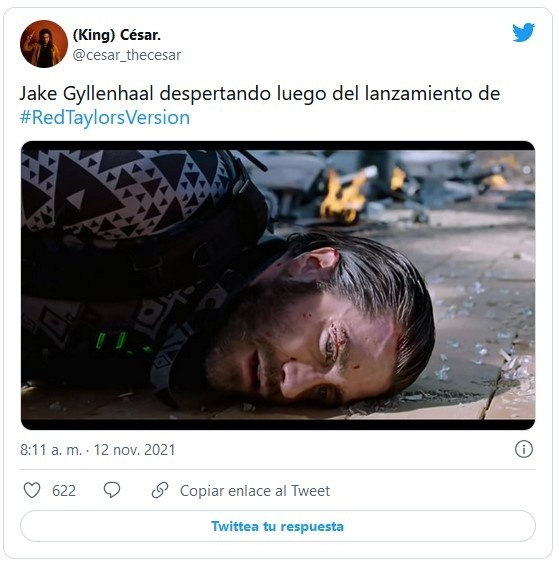Click the Twittea tu respuesta button
This screenshot has height=566, width=559.
pos(278,526)
